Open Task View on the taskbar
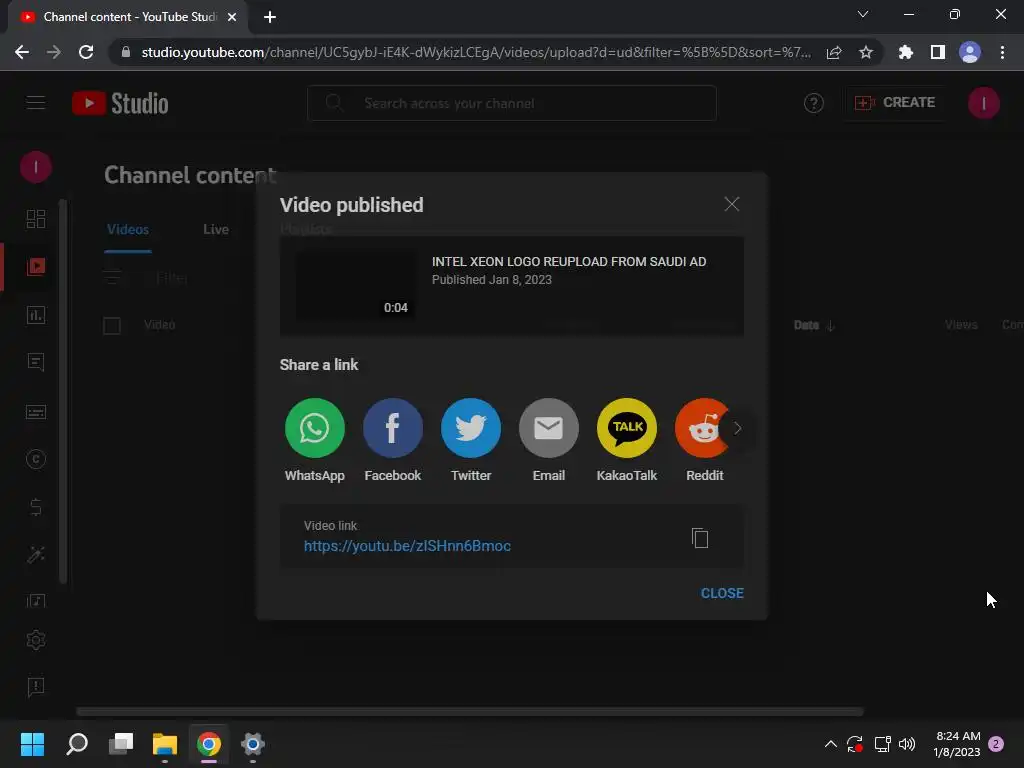The height and width of the screenshot is (768, 1024). pyautogui.click(x=121, y=744)
